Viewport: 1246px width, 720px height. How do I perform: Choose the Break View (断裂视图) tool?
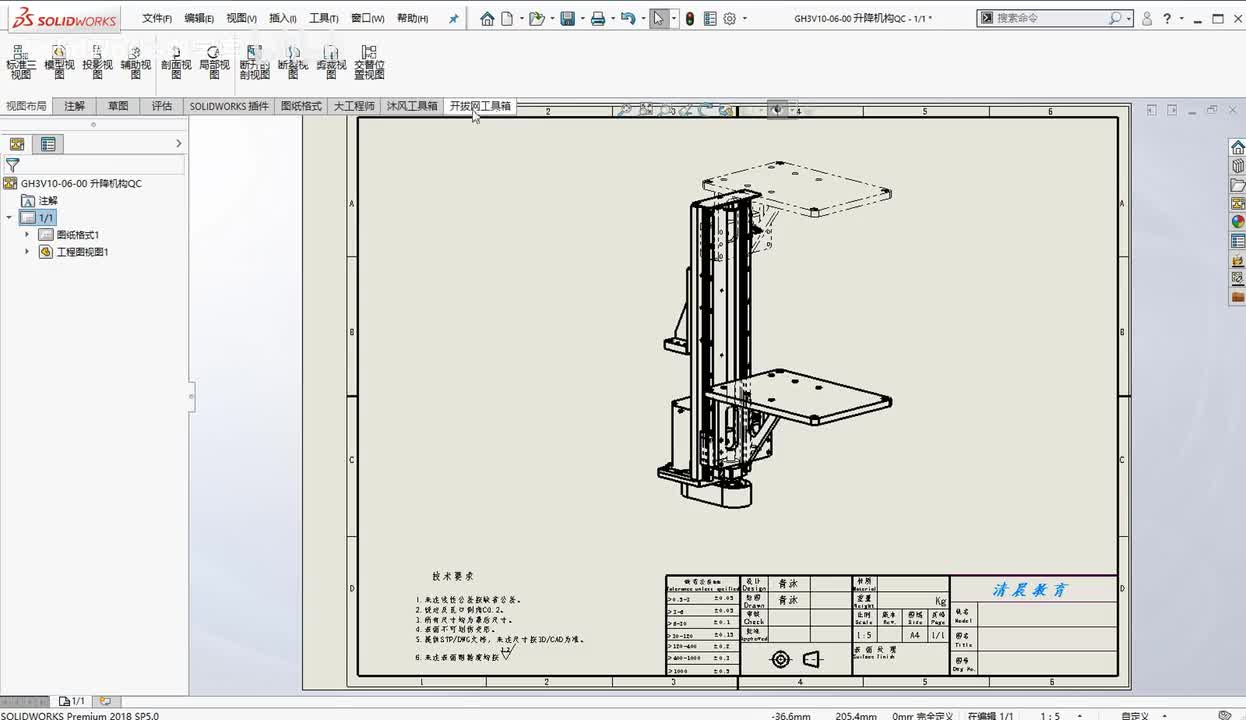[293, 62]
